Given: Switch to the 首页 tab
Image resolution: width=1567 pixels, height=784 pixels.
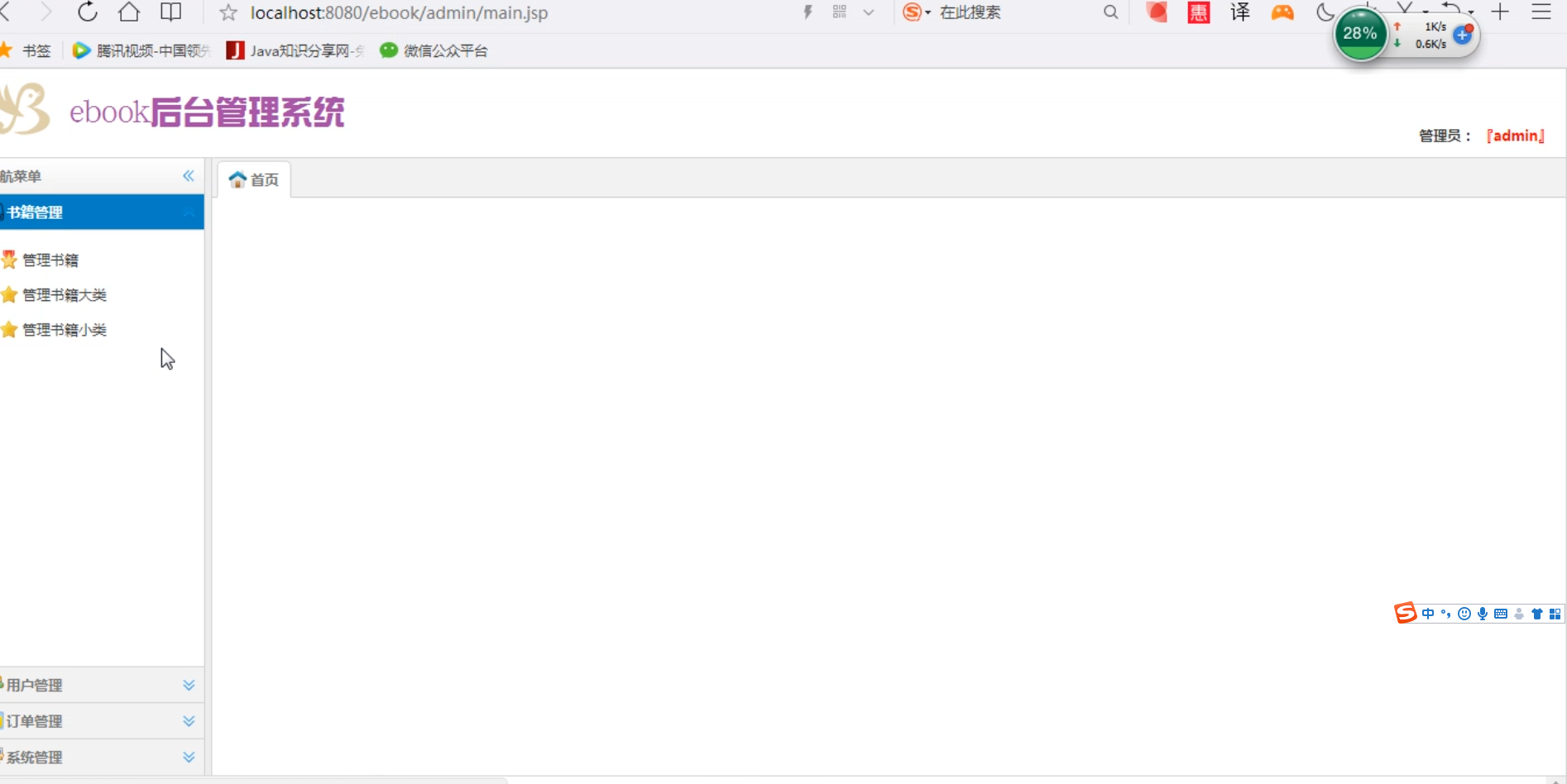Looking at the screenshot, I should pos(254,179).
